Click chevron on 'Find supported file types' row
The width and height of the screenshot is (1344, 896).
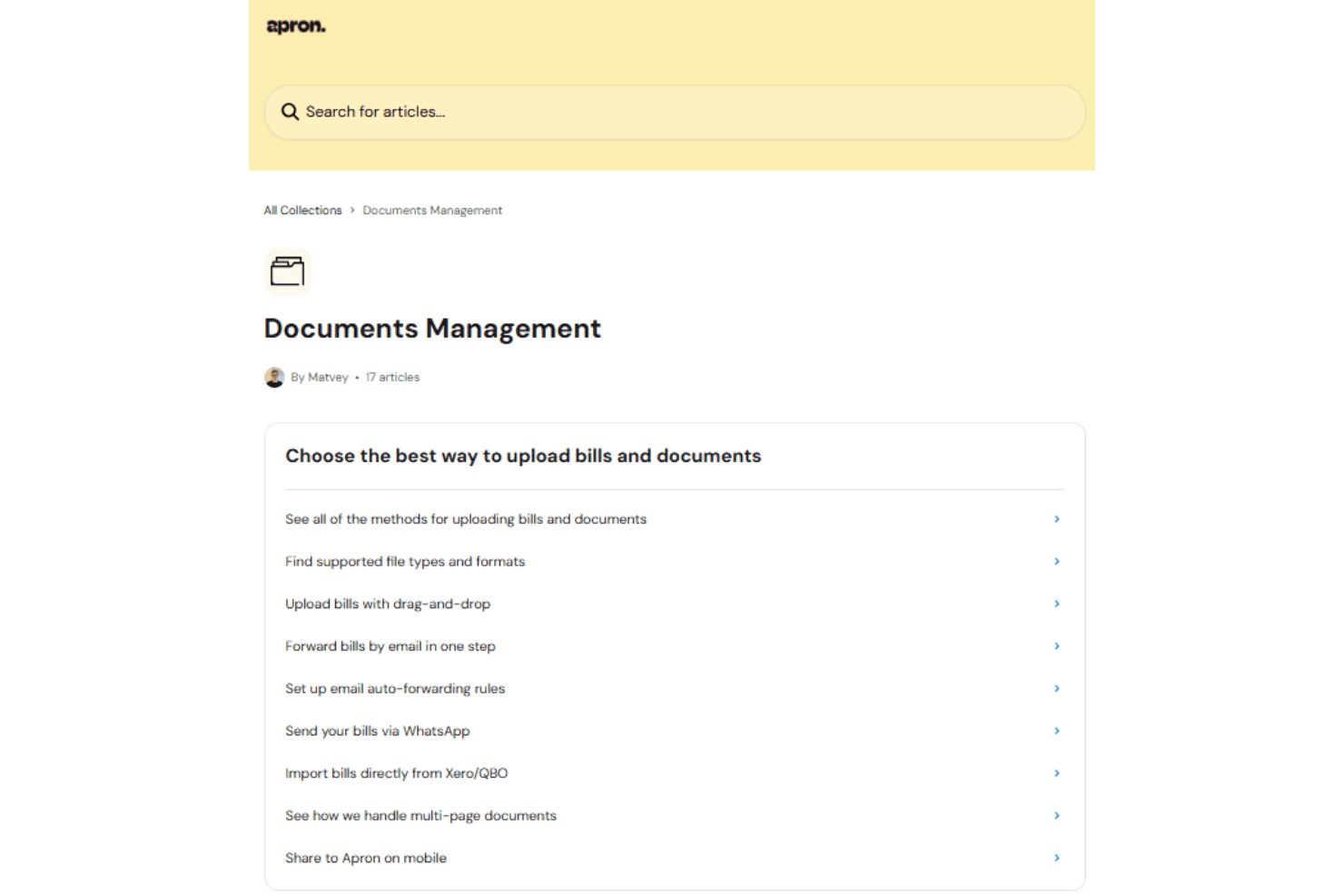click(x=1057, y=562)
